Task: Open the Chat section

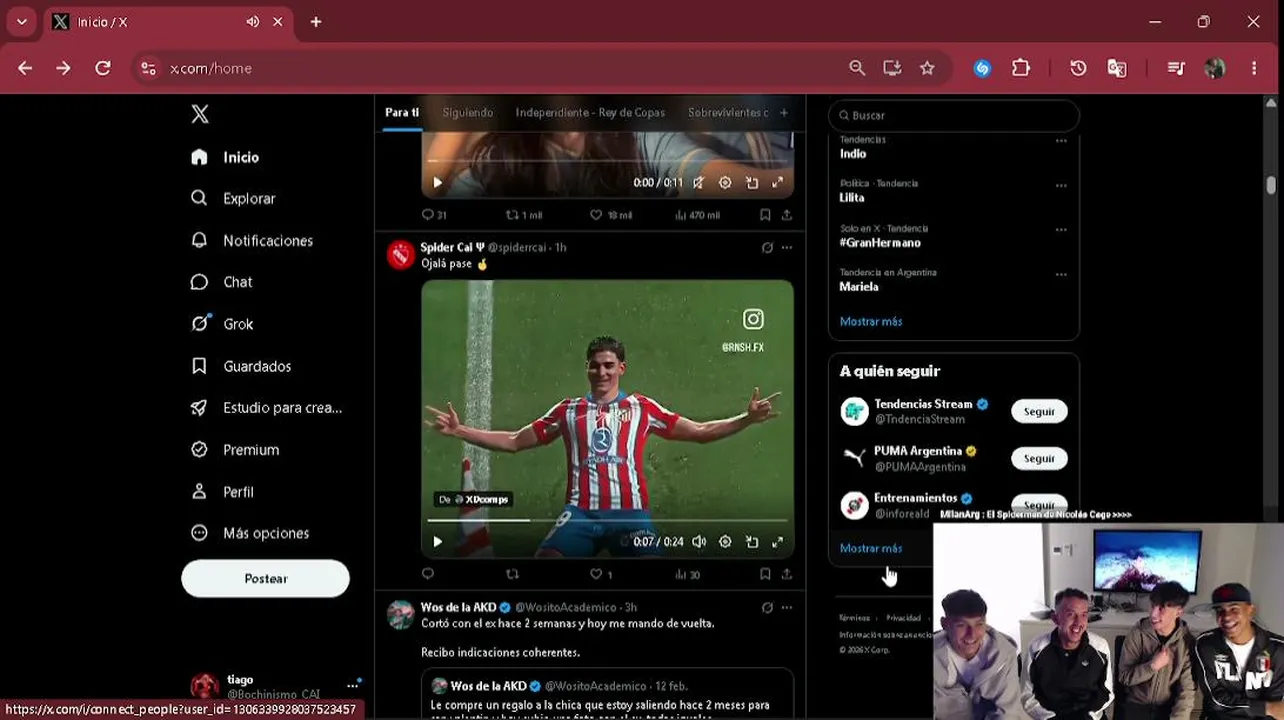Action: pos(221,282)
